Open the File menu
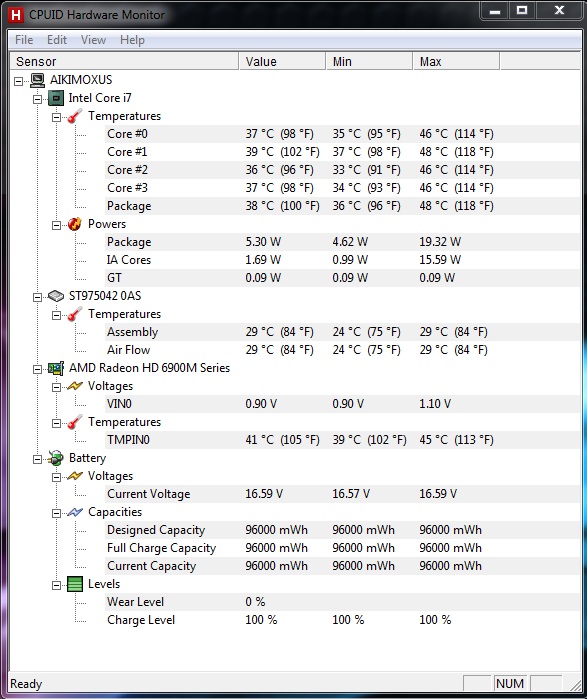This screenshot has width=587, height=699. pyautogui.click(x=24, y=40)
